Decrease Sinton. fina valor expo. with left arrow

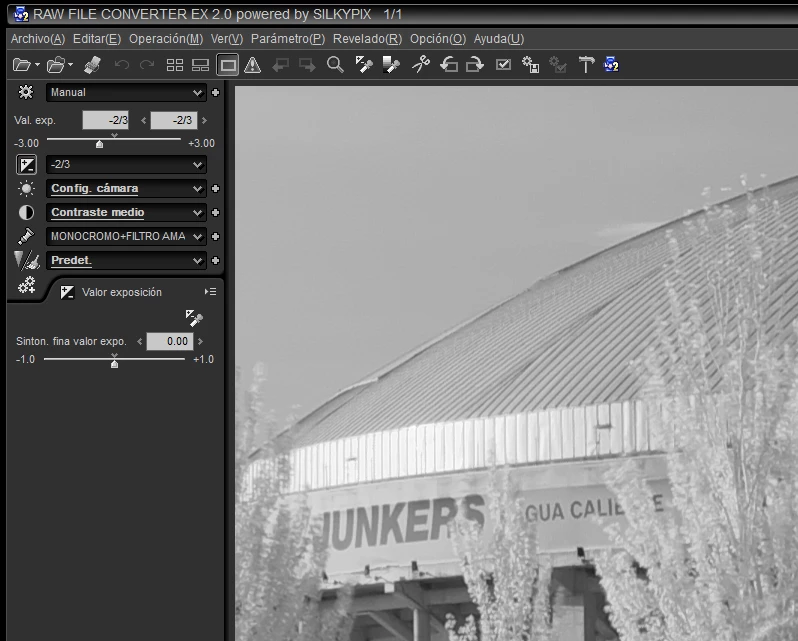click(139, 341)
